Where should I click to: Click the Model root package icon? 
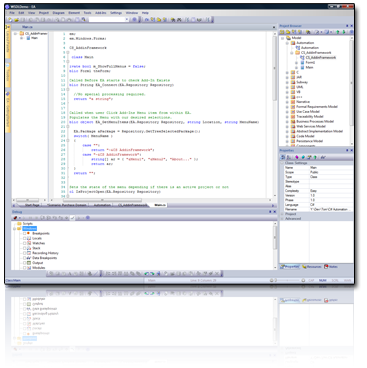coord(289,38)
